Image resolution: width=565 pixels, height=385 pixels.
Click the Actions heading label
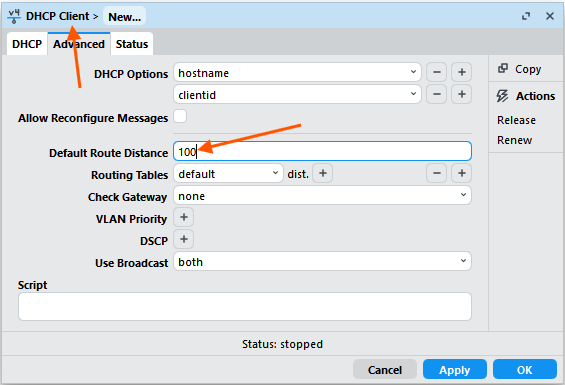pos(535,96)
